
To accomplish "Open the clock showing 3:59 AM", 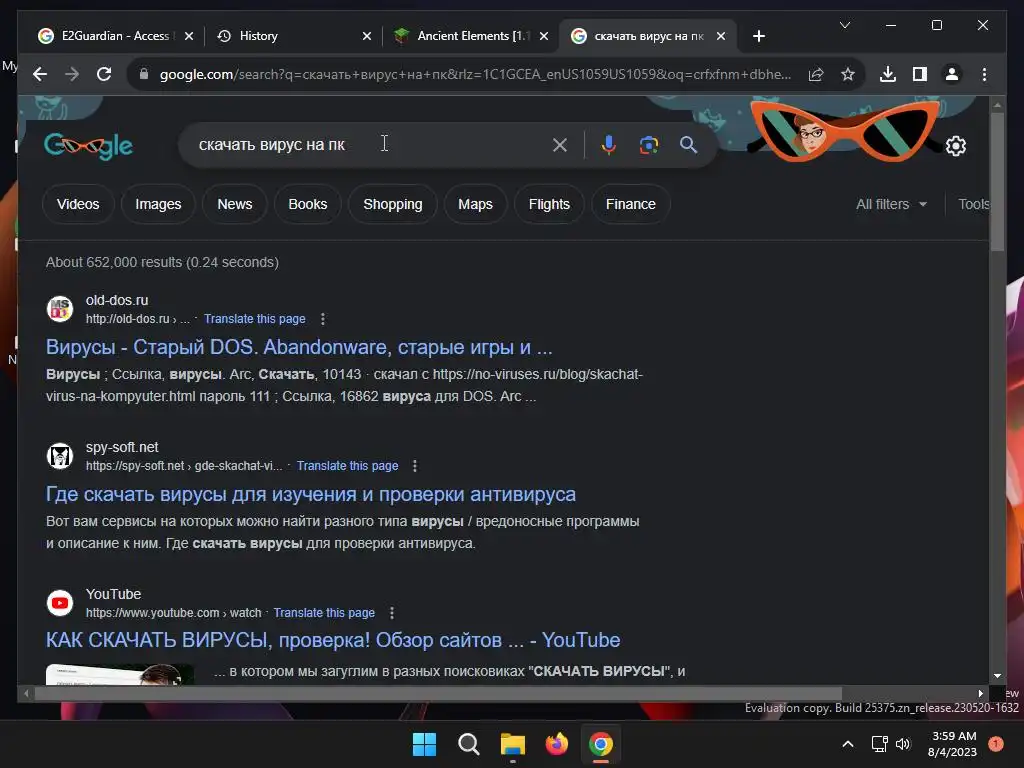I will click(952, 744).
